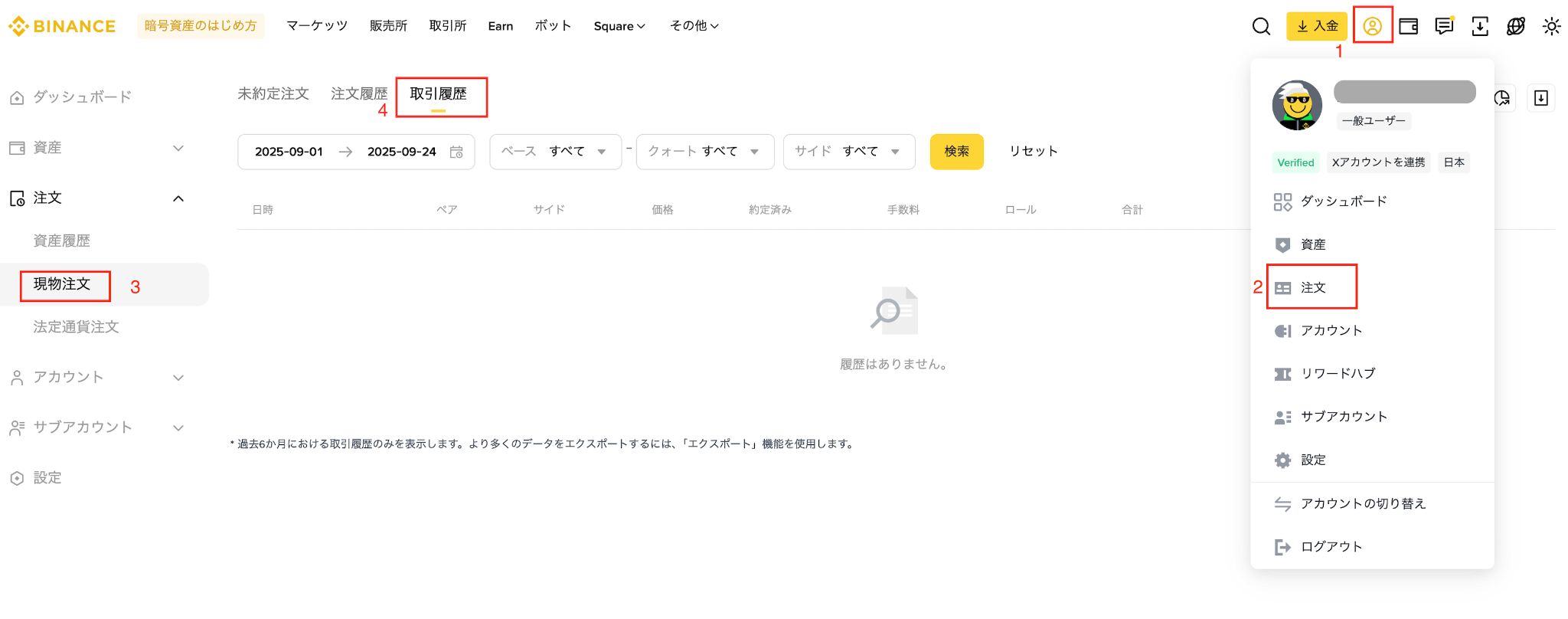Click the calendar icon in date range
The image size is (1568, 619).
[x=456, y=152]
